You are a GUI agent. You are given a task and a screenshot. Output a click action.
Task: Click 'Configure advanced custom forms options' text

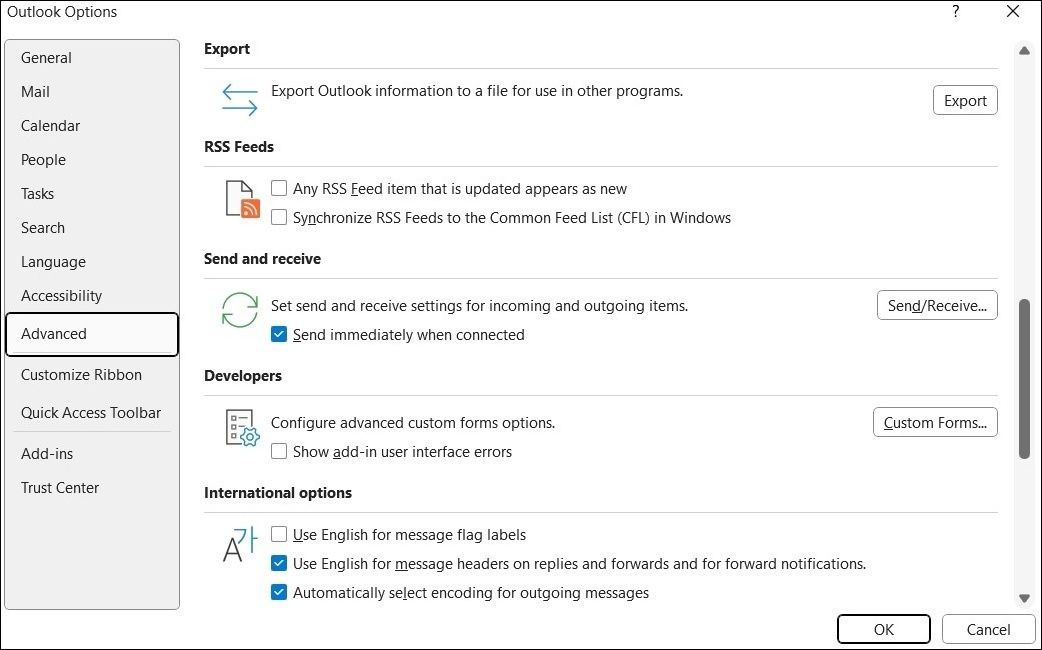413,423
